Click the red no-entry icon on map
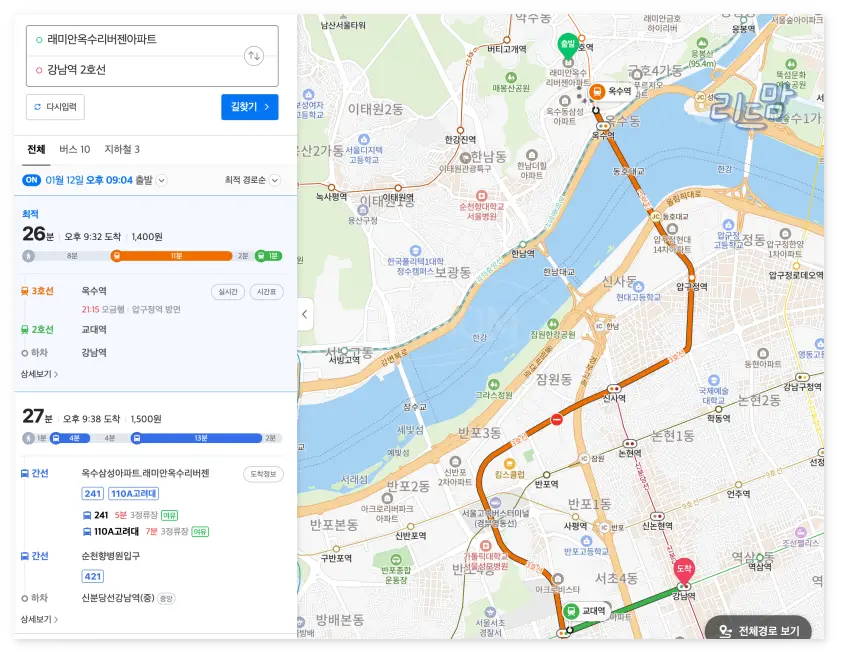This screenshot has width=842, height=657. pyautogui.click(x=557, y=419)
